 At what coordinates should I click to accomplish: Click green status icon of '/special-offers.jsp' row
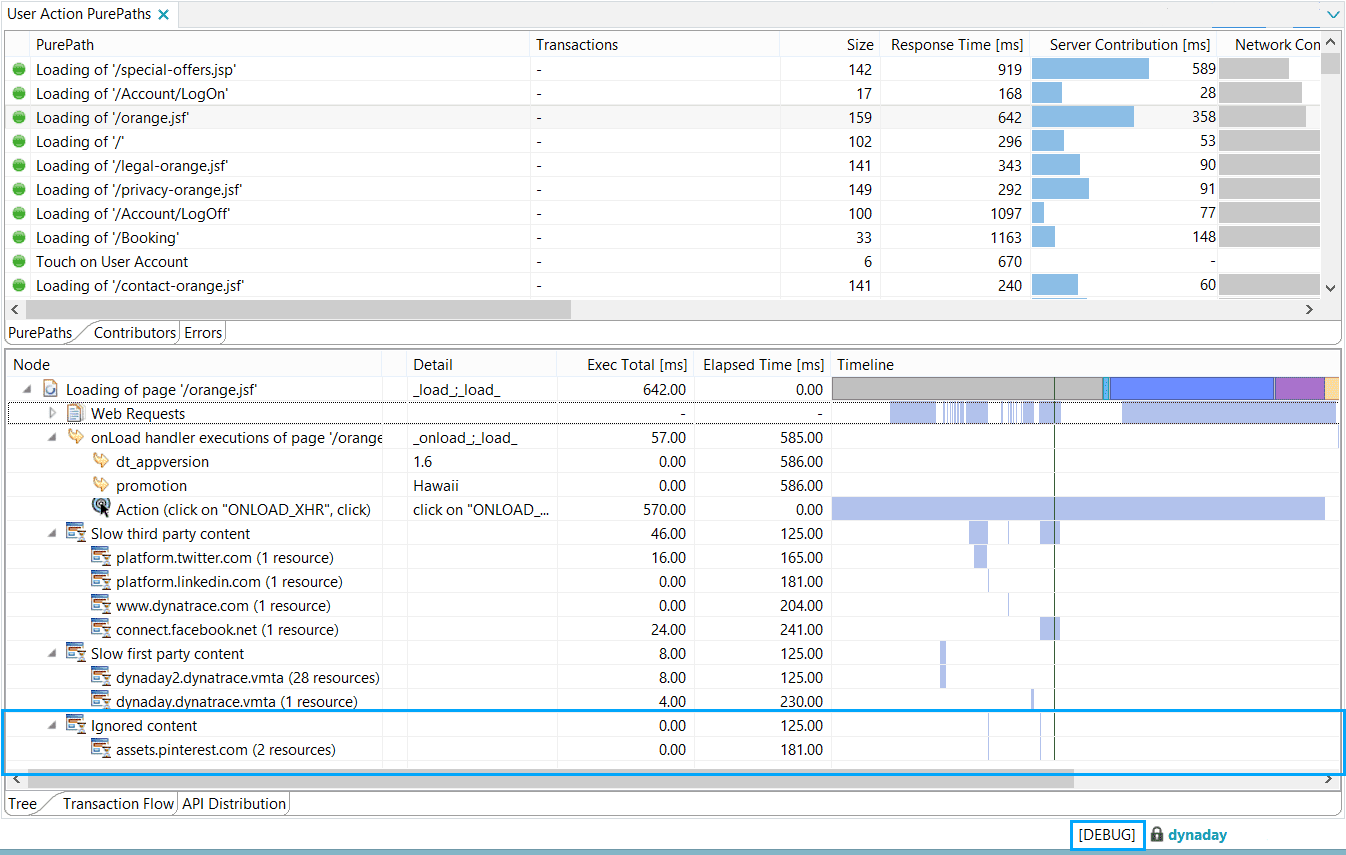click(x=18, y=70)
